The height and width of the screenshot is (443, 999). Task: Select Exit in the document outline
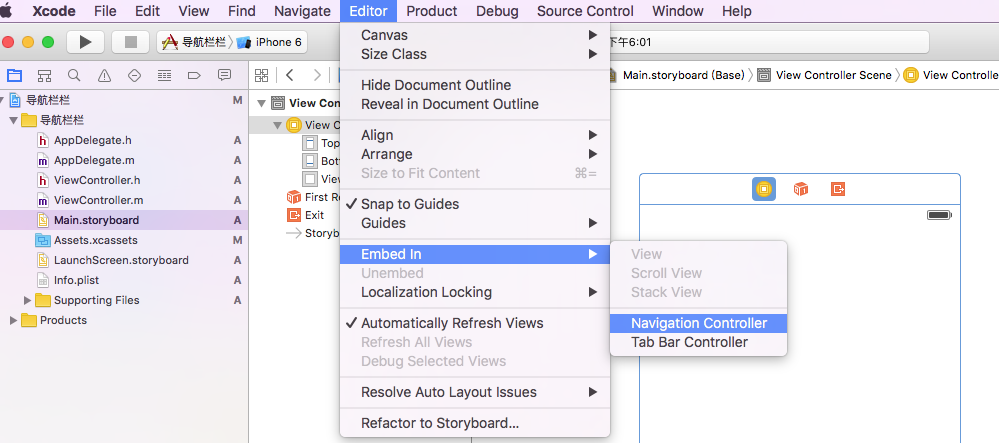click(x=314, y=215)
